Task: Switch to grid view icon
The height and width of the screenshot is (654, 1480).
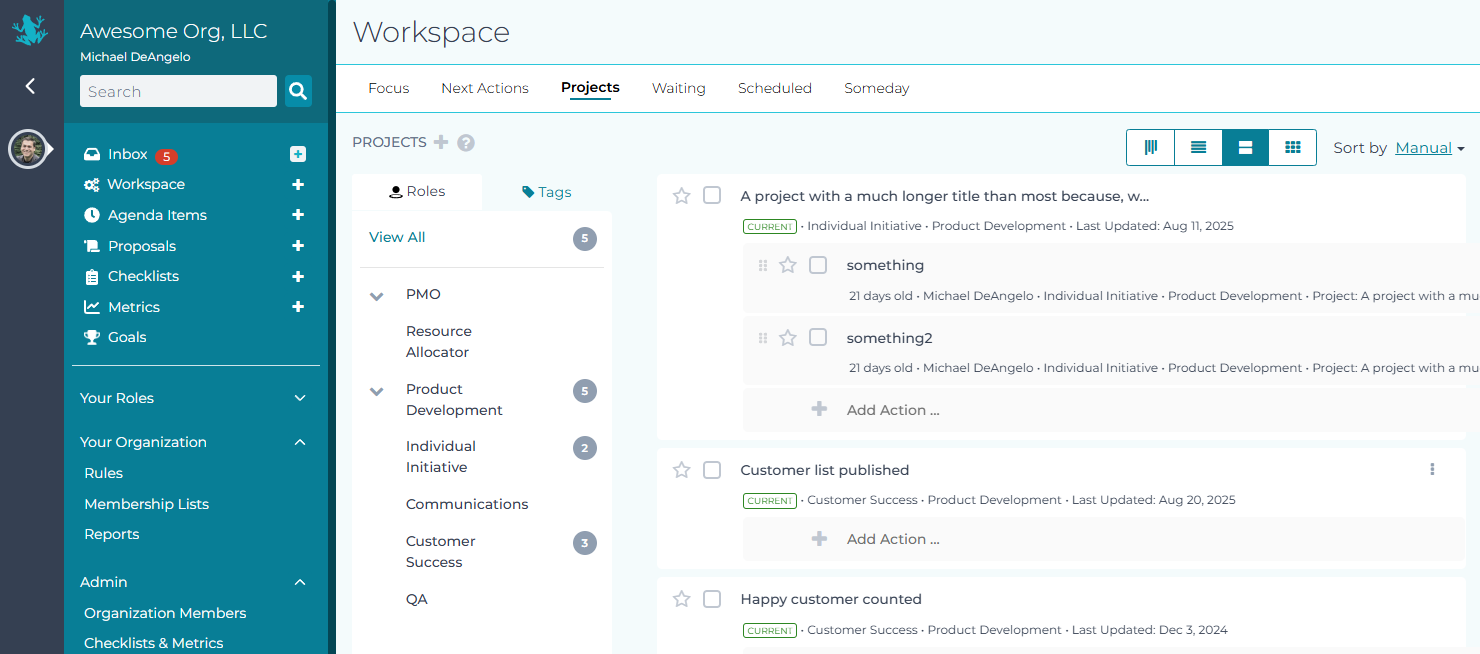Action: click(1292, 148)
